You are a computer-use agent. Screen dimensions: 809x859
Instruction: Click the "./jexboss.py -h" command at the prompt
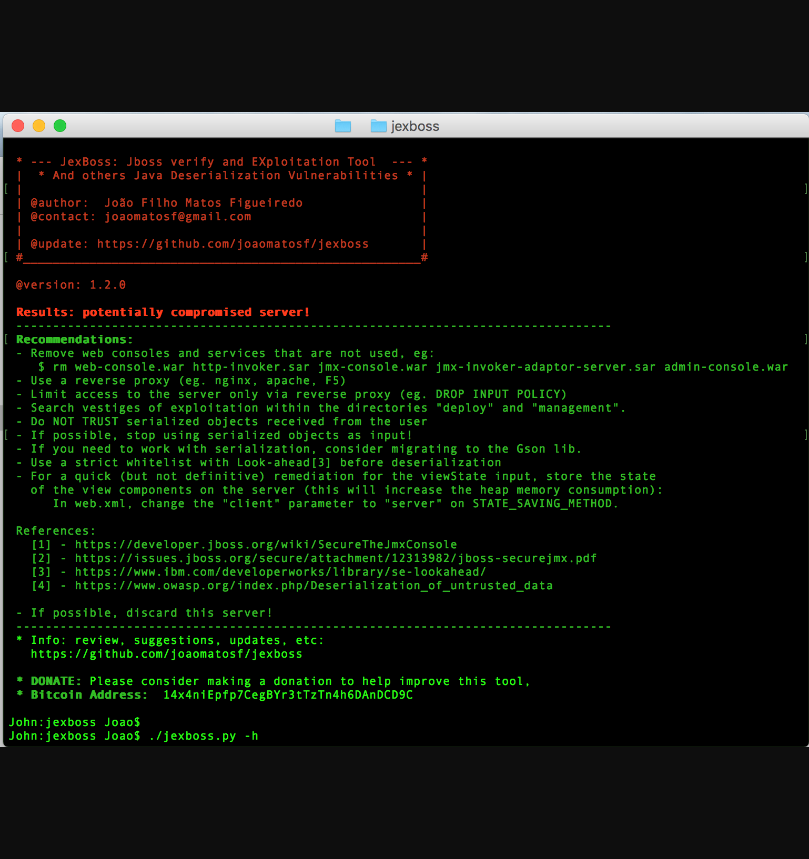pos(203,736)
